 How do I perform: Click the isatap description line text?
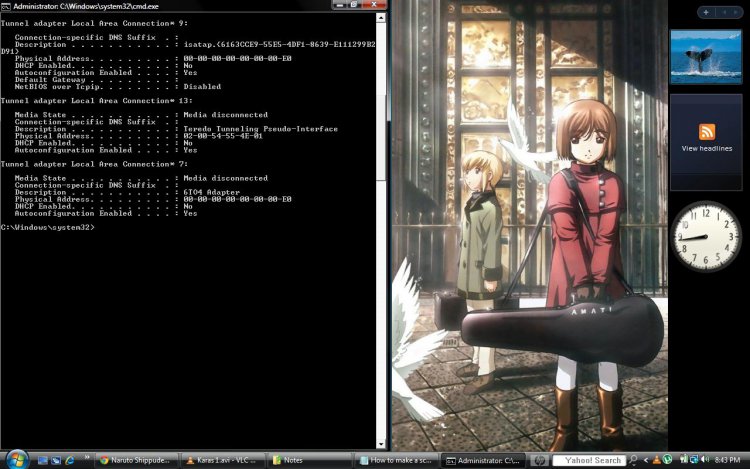point(279,44)
